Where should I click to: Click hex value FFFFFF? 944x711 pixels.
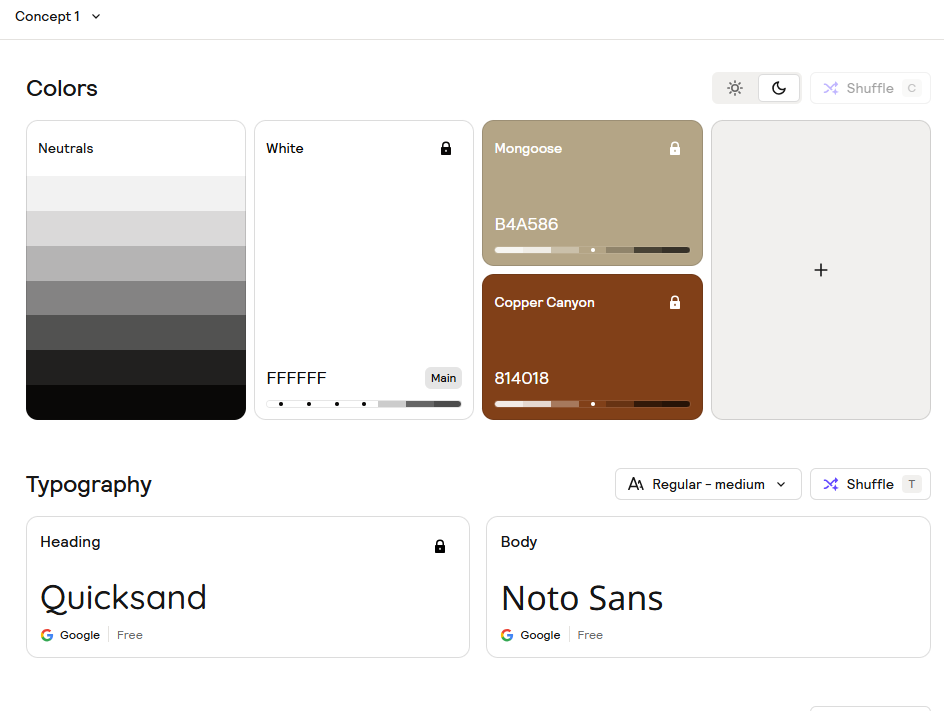(296, 378)
